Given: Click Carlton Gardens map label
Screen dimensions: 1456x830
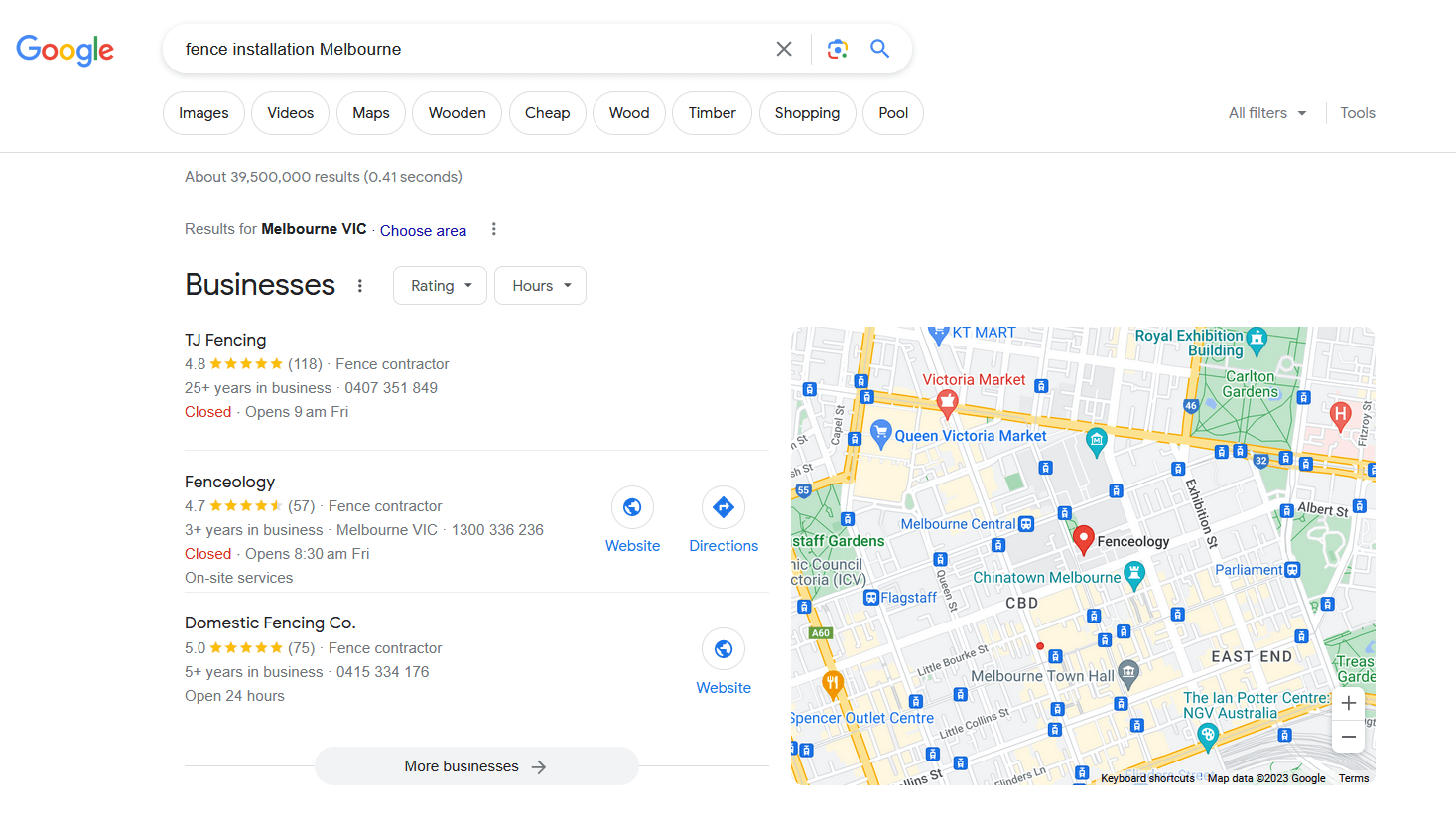Looking at the screenshot, I should pyautogui.click(x=1251, y=384).
